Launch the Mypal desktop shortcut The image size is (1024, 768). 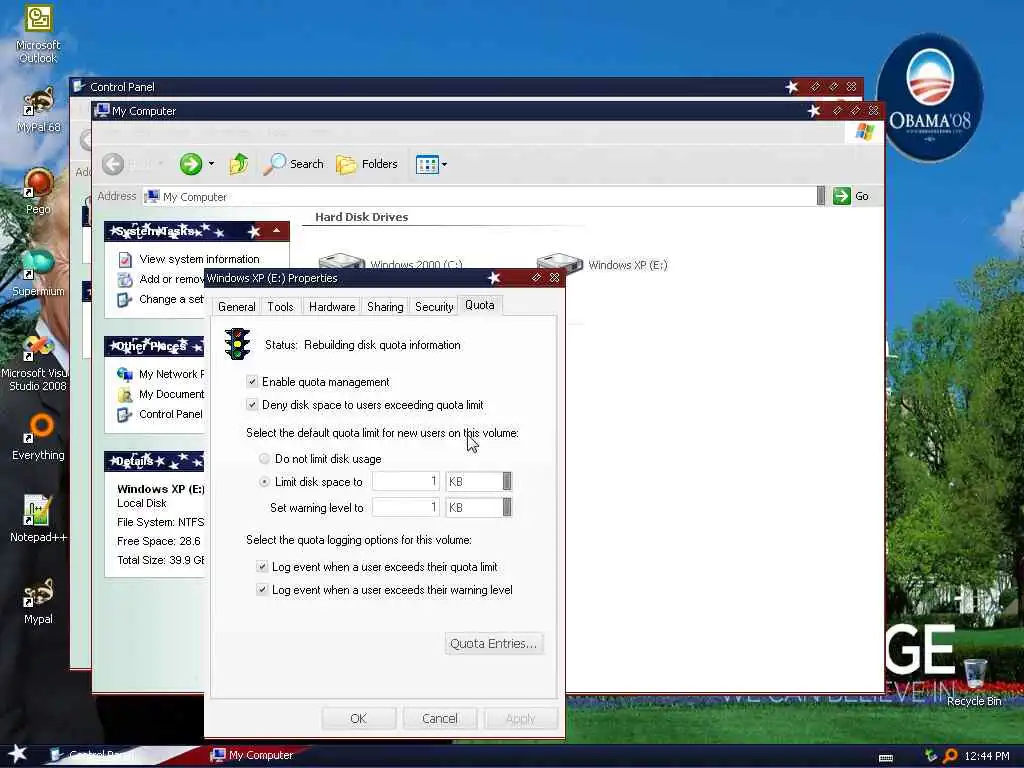point(38,601)
